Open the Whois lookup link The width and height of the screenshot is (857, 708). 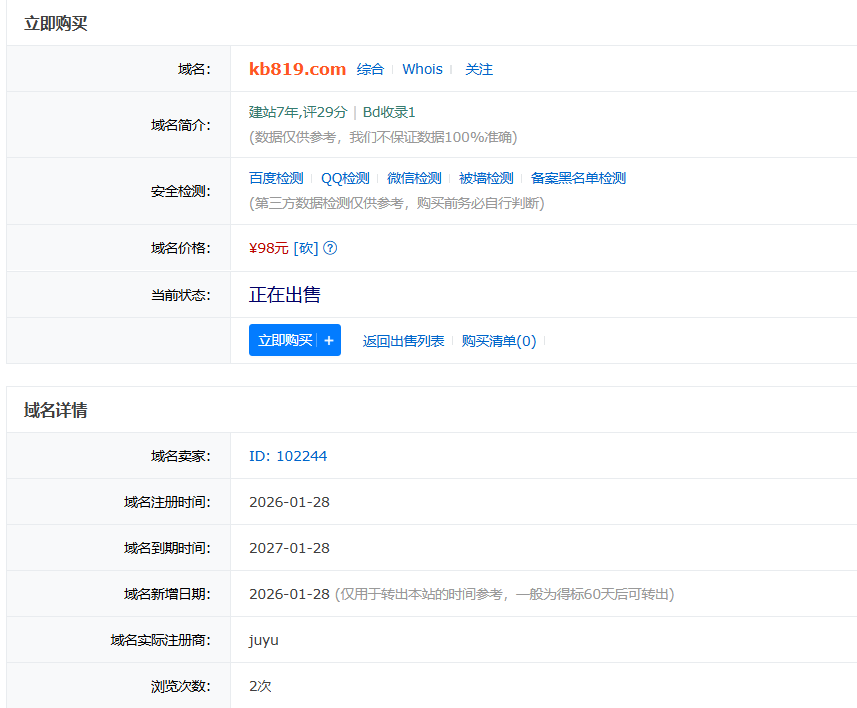(422, 69)
